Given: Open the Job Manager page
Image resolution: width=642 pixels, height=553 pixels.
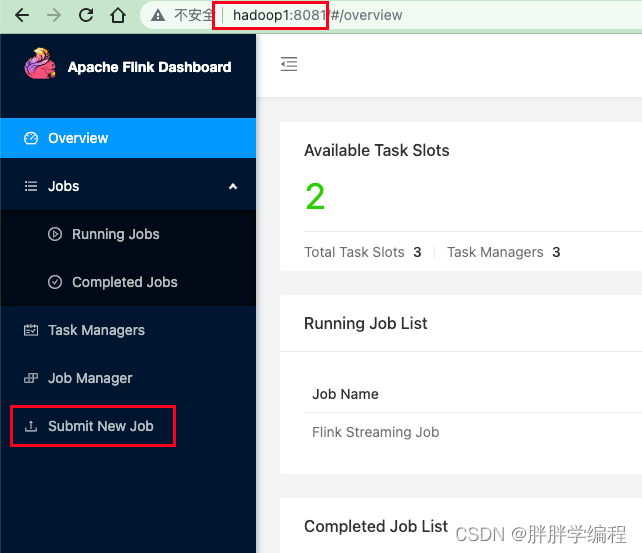Looking at the screenshot, I should (128, 378).
